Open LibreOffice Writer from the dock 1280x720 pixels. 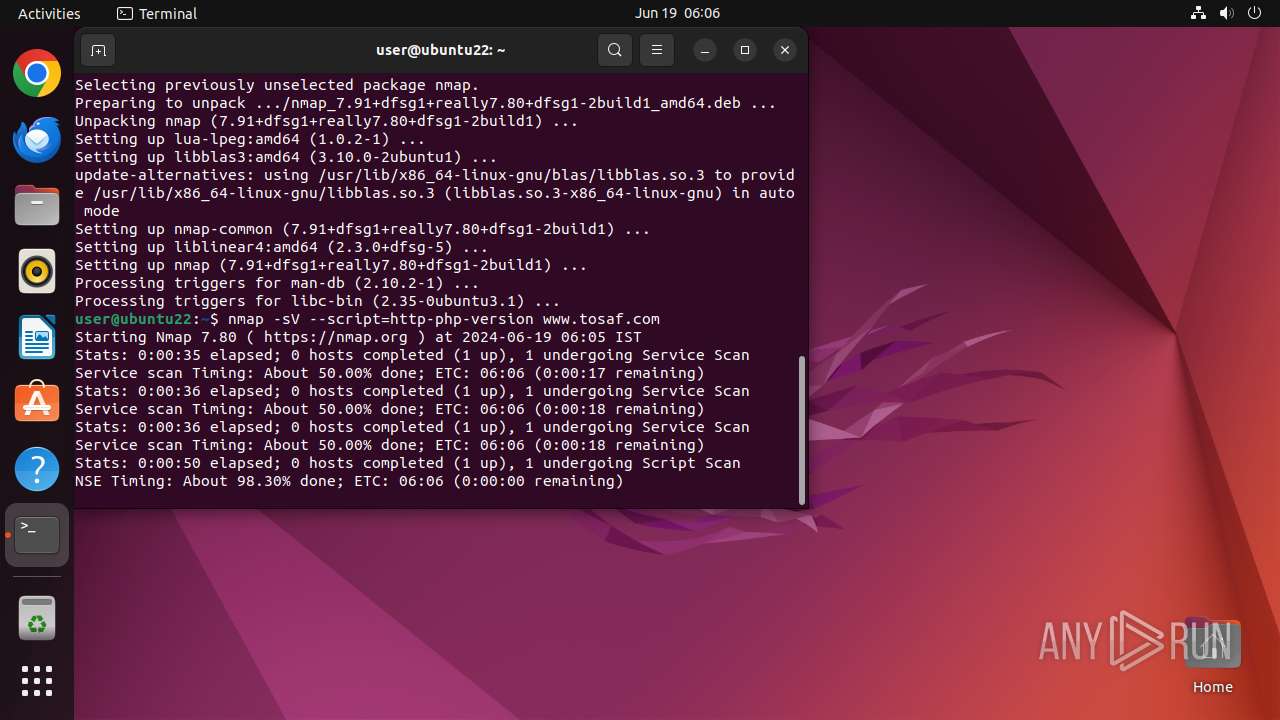coord(37,337)
